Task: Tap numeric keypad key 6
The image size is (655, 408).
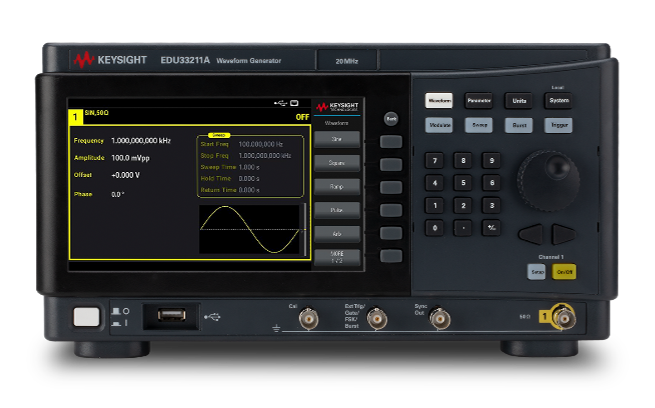Action: click(492, 183)
